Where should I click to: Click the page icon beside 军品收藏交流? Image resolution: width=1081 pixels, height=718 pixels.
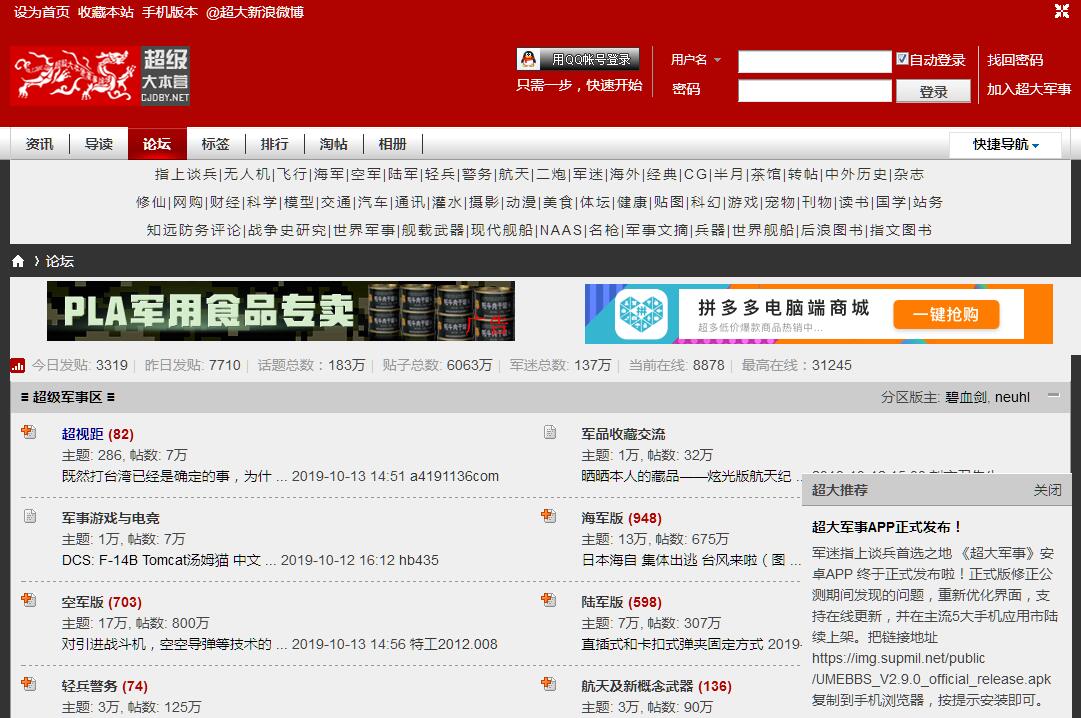pos(549,432)
